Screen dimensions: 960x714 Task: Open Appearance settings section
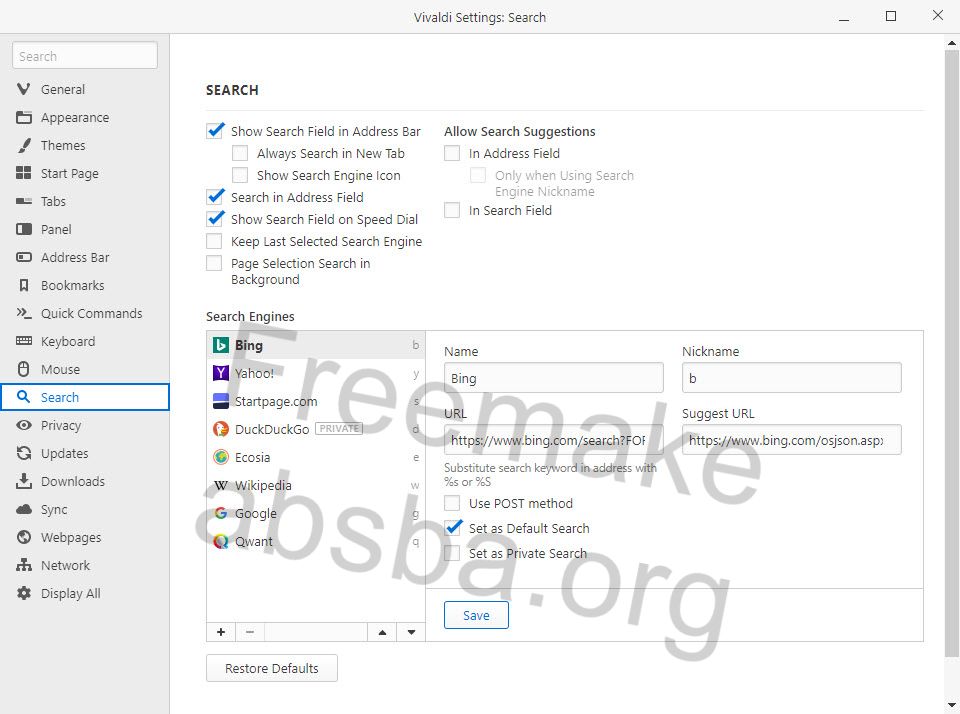(x=84, y=118)
